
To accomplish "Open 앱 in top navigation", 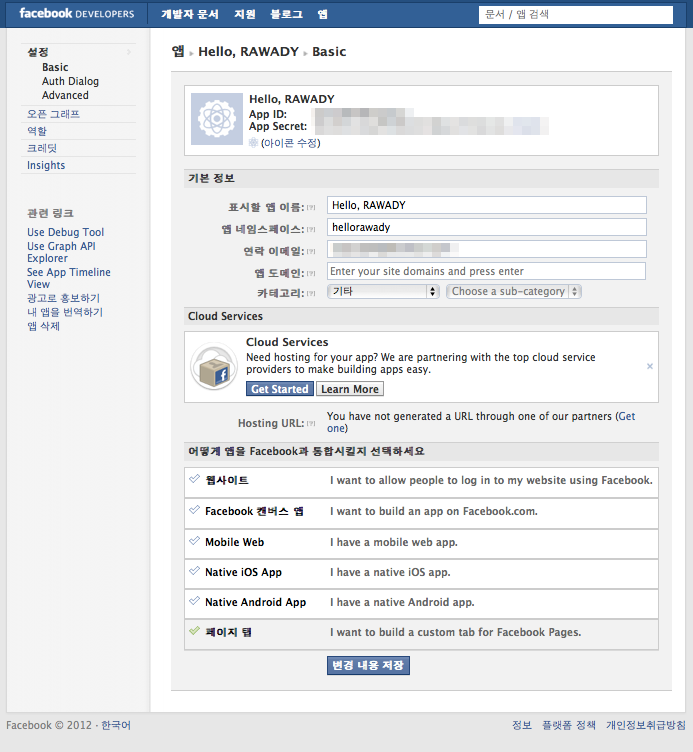I will [x=323, y=14].
